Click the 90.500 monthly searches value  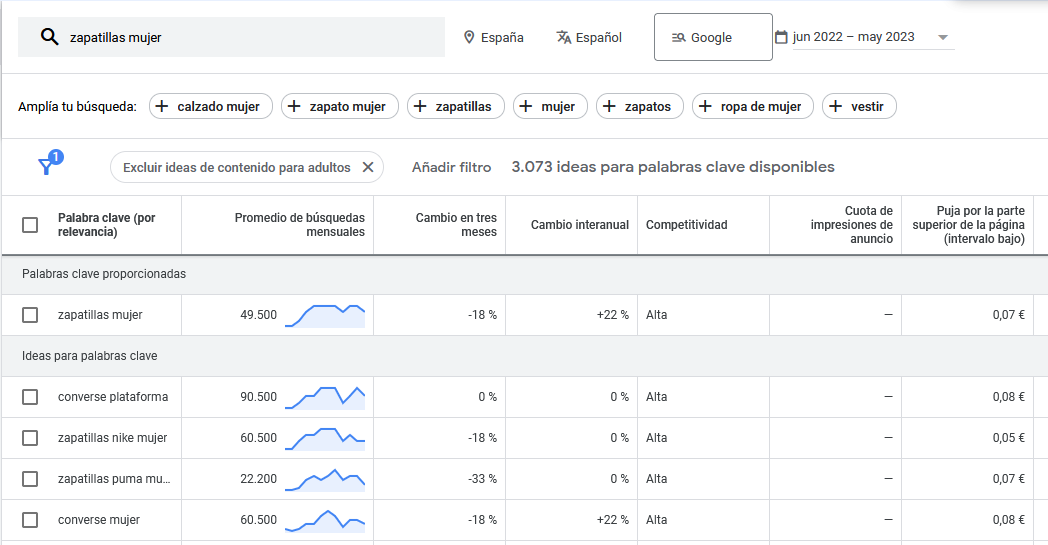click(x=259, y=397)
